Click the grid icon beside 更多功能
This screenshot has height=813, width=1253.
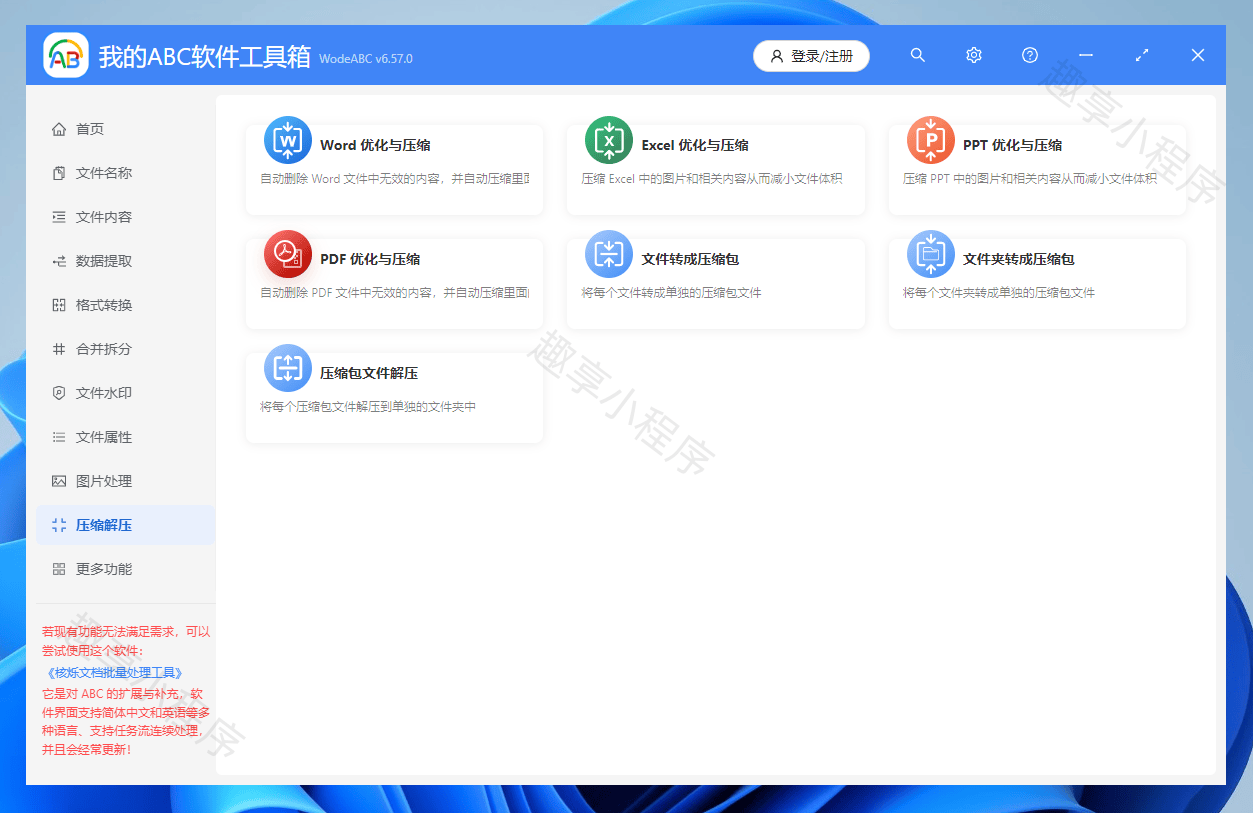[59, 569]
